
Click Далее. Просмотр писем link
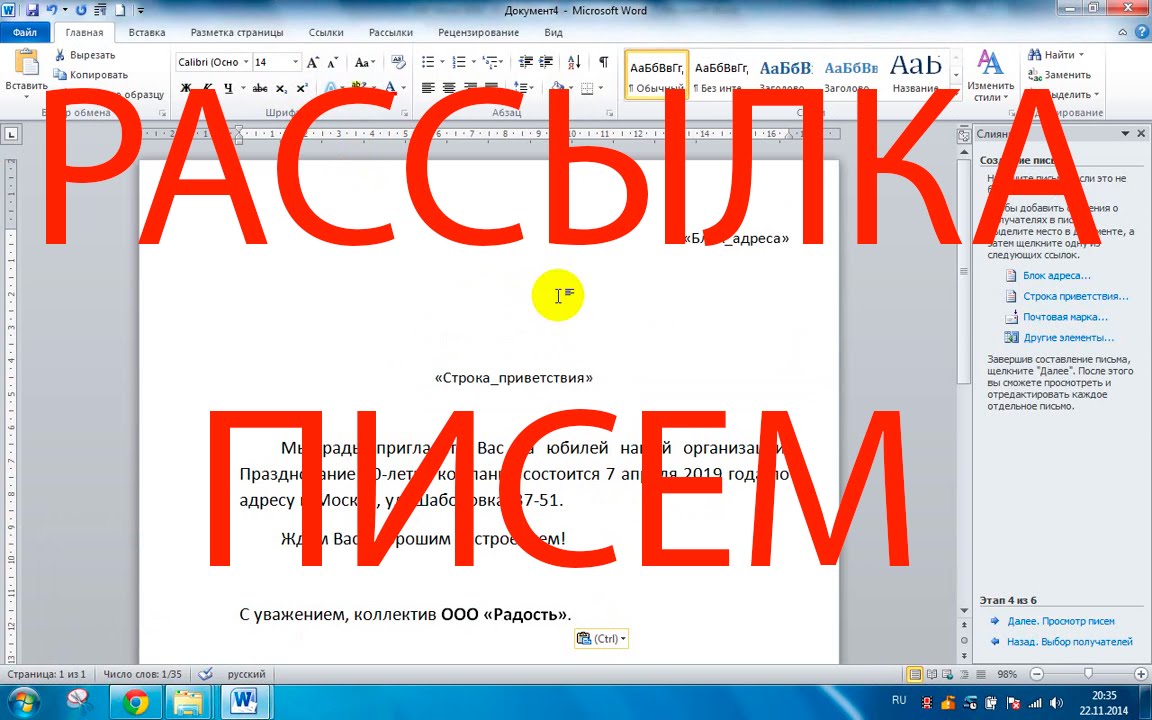tap(1061, 621)
